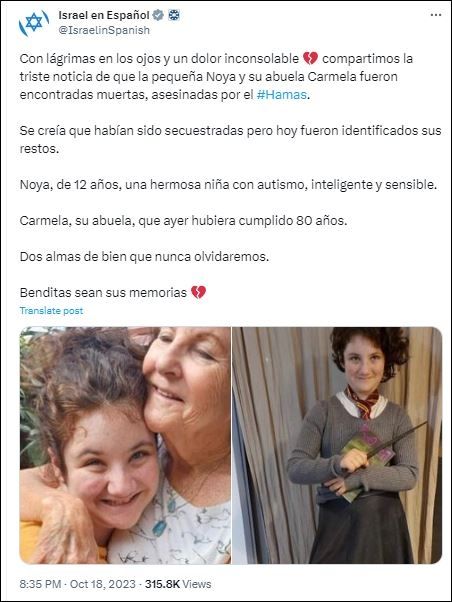Open the three-dot more options menu
This screenshot has height=602, width=452.
[435, 15]
